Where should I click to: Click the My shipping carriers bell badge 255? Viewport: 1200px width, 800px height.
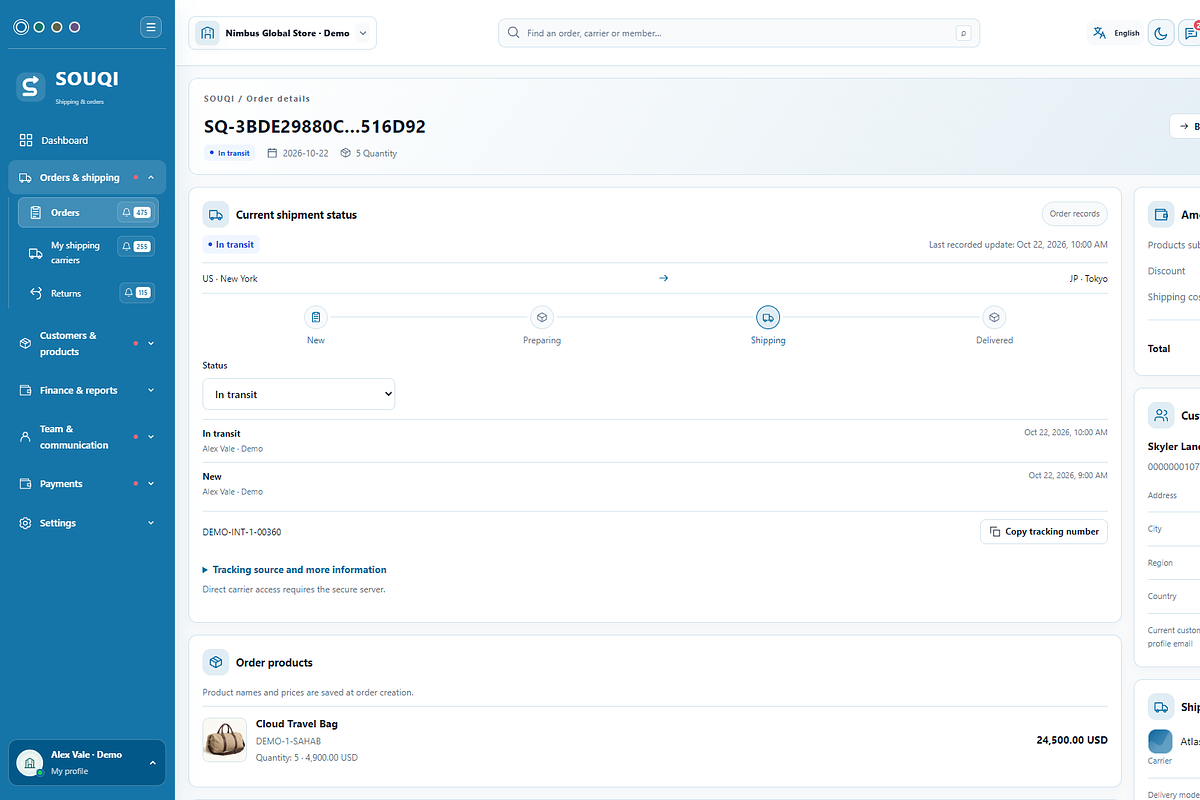click(x=135, y=246)
